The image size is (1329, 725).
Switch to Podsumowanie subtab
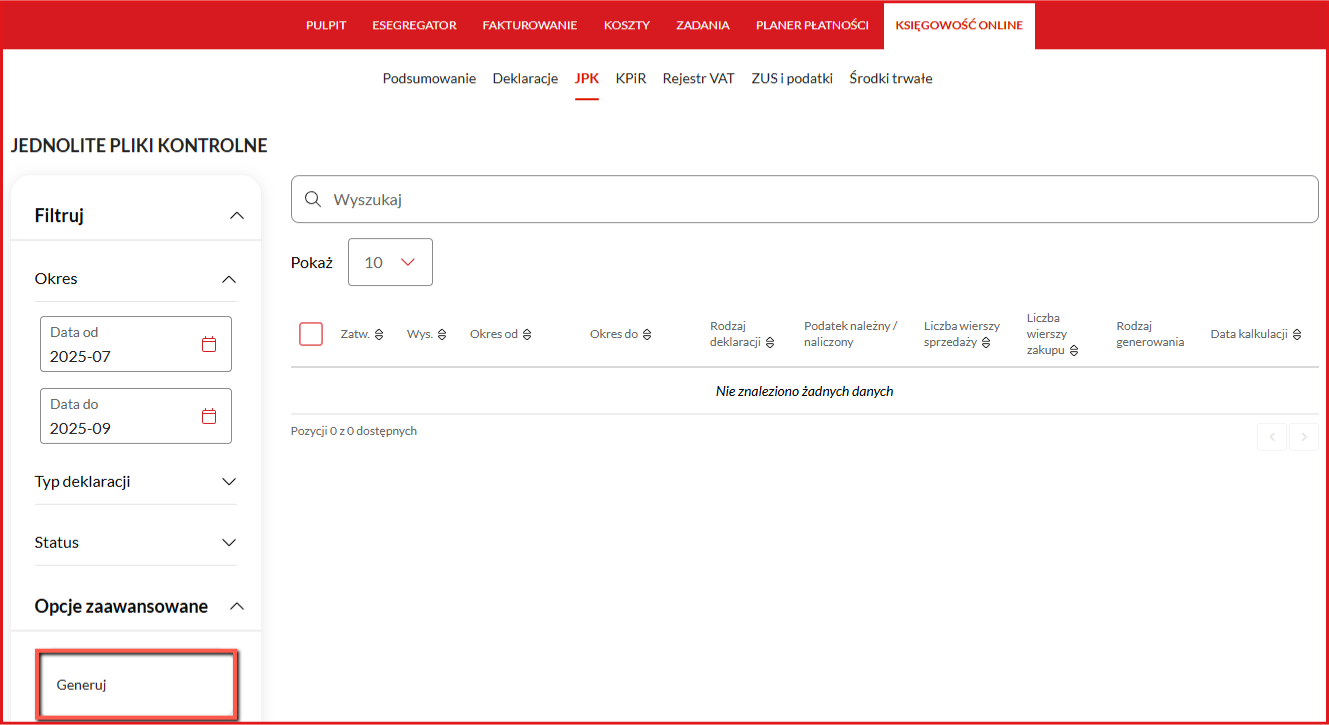[x=429, y=78]
